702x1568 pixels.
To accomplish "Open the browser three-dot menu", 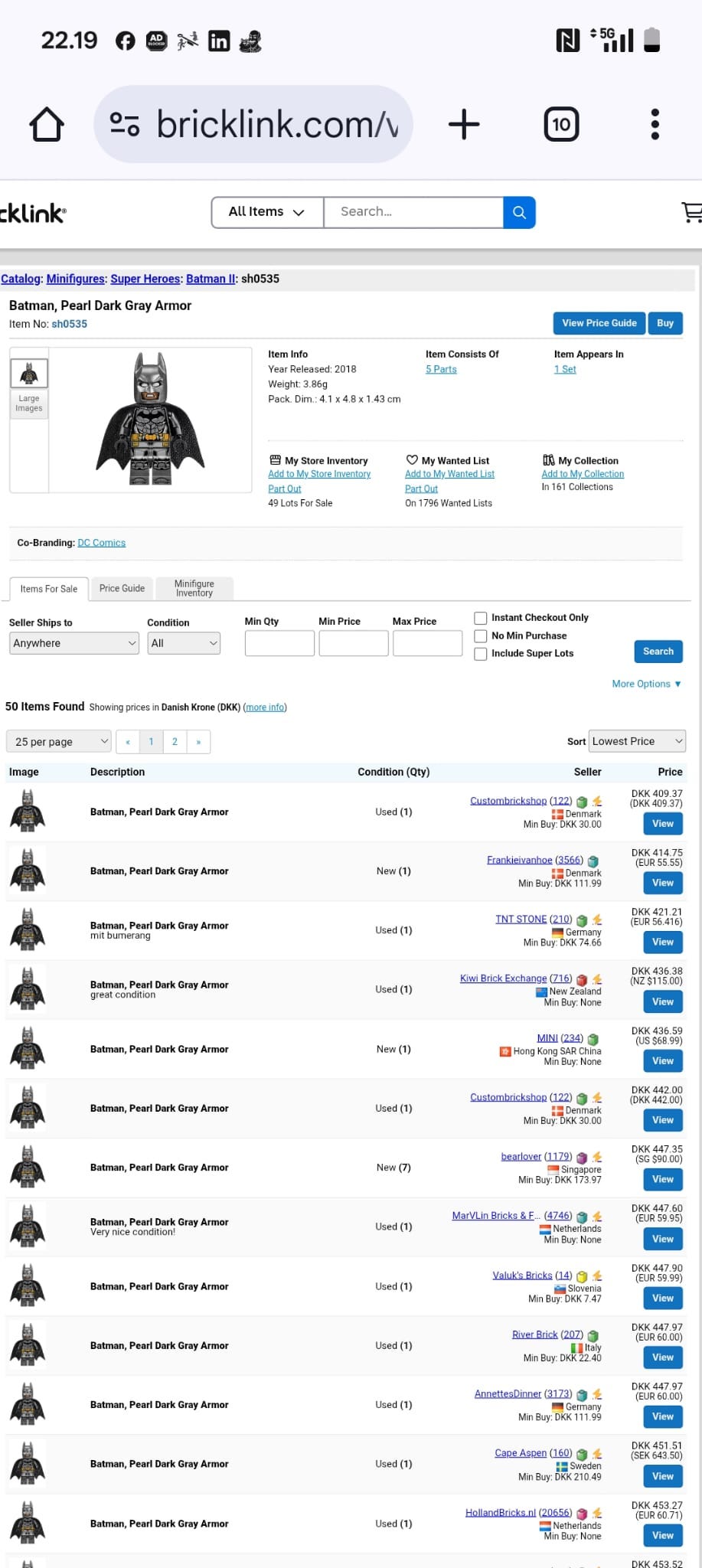I will [655, 124].
